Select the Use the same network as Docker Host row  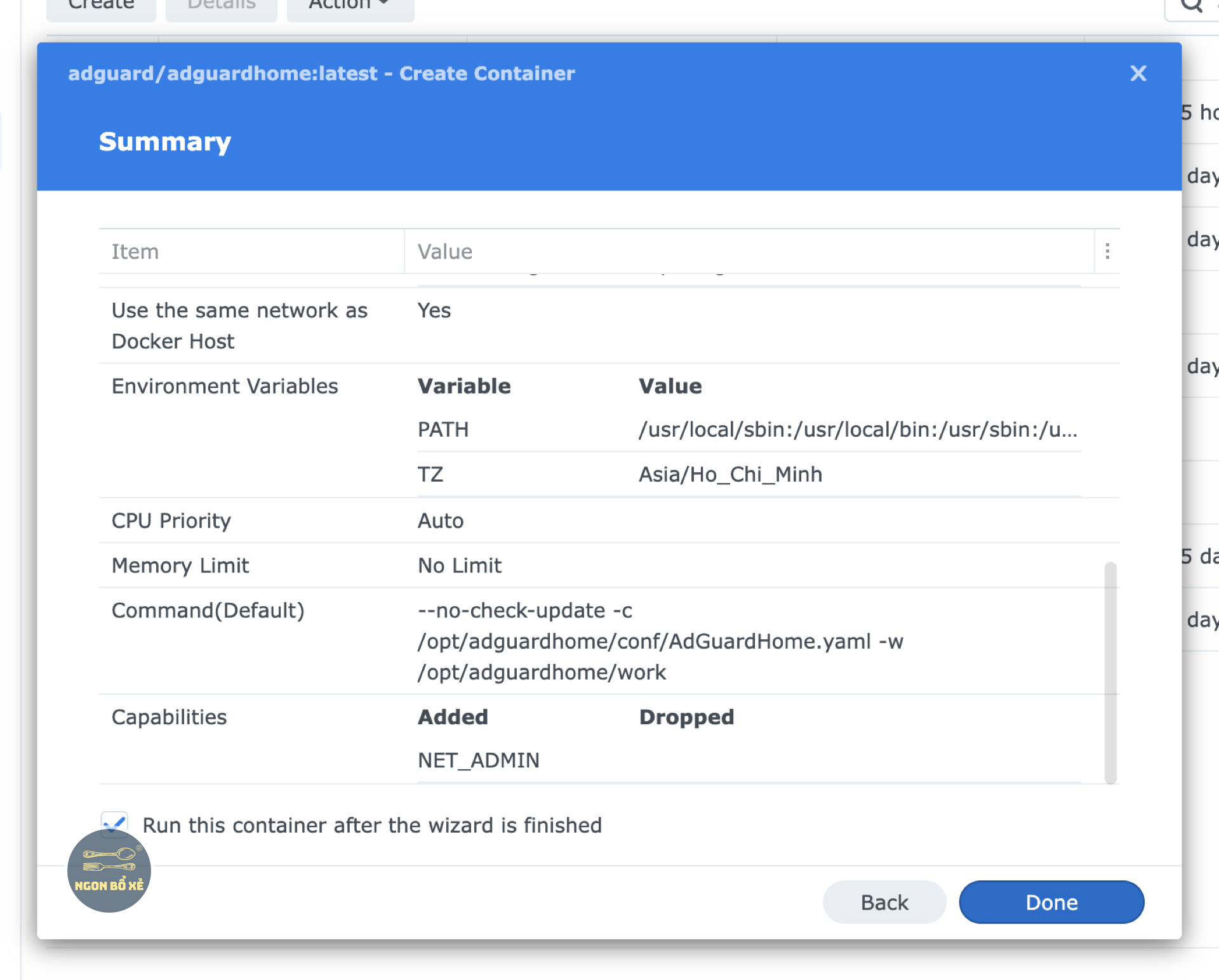[609, 326]
